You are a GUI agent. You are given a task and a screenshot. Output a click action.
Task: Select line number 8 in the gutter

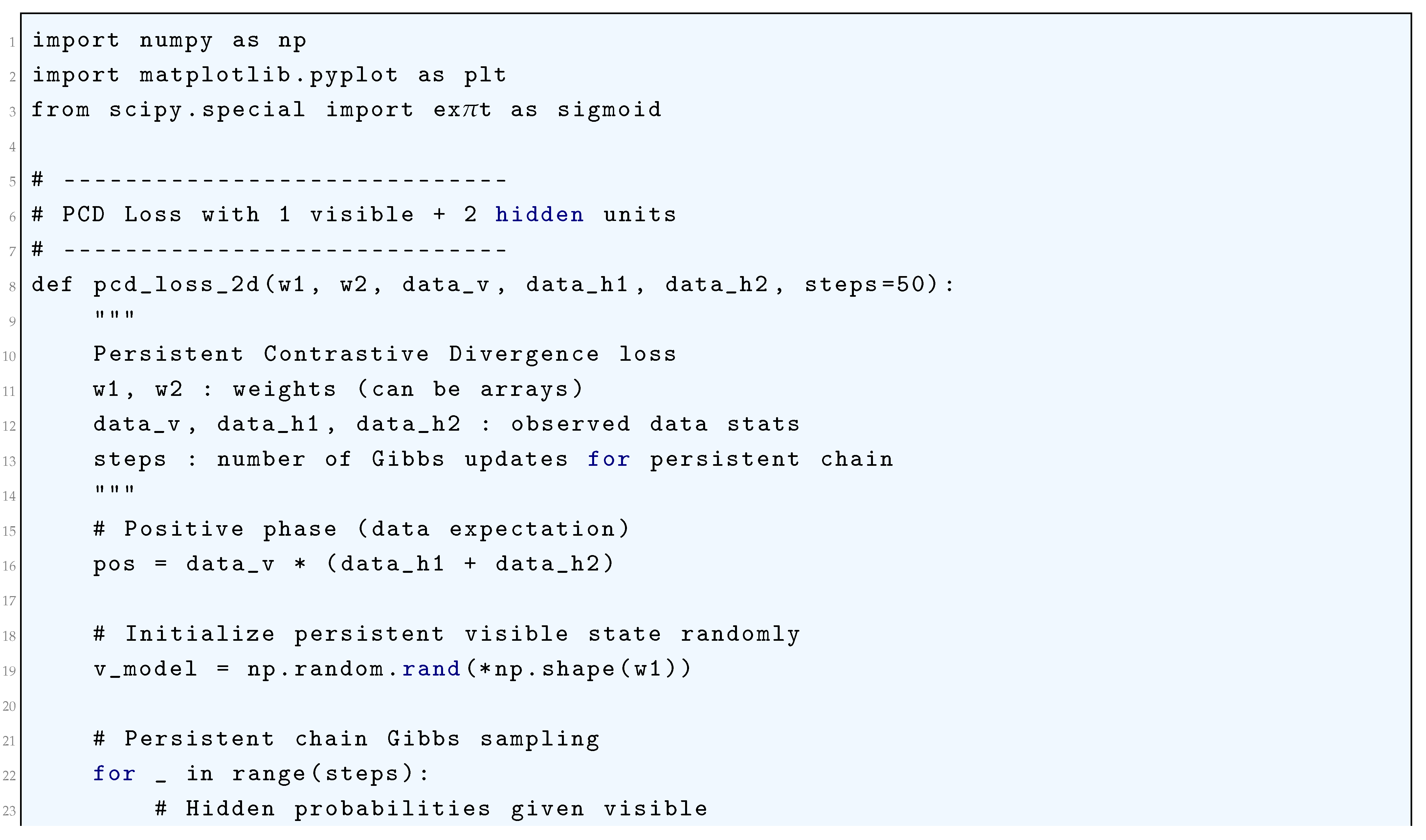point(12,287)
